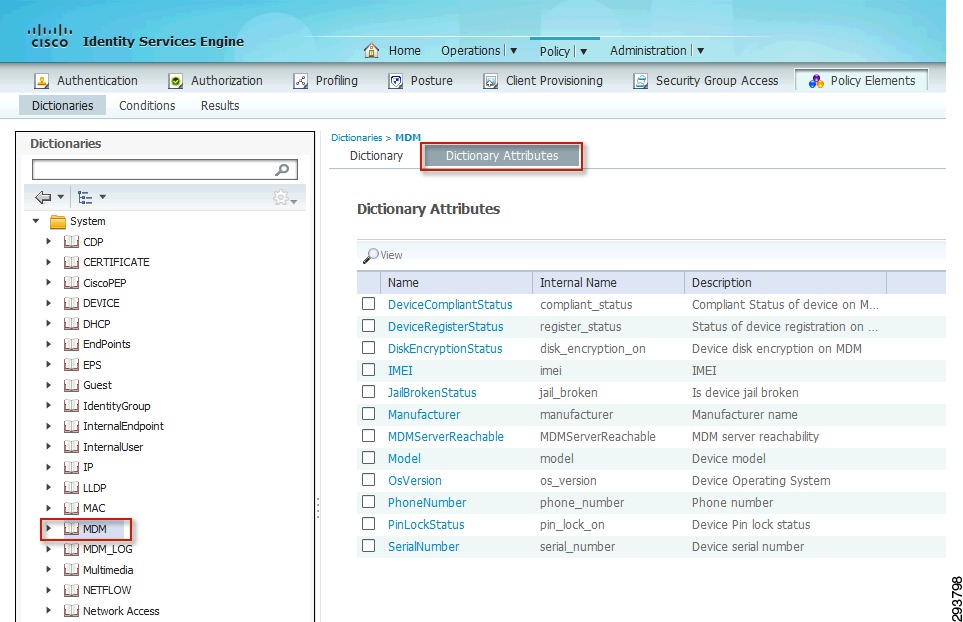This screenshot has height=622, width=963.
Task: Click the gear settings icon in Dictionaries panel
Action: coord(281,197)
